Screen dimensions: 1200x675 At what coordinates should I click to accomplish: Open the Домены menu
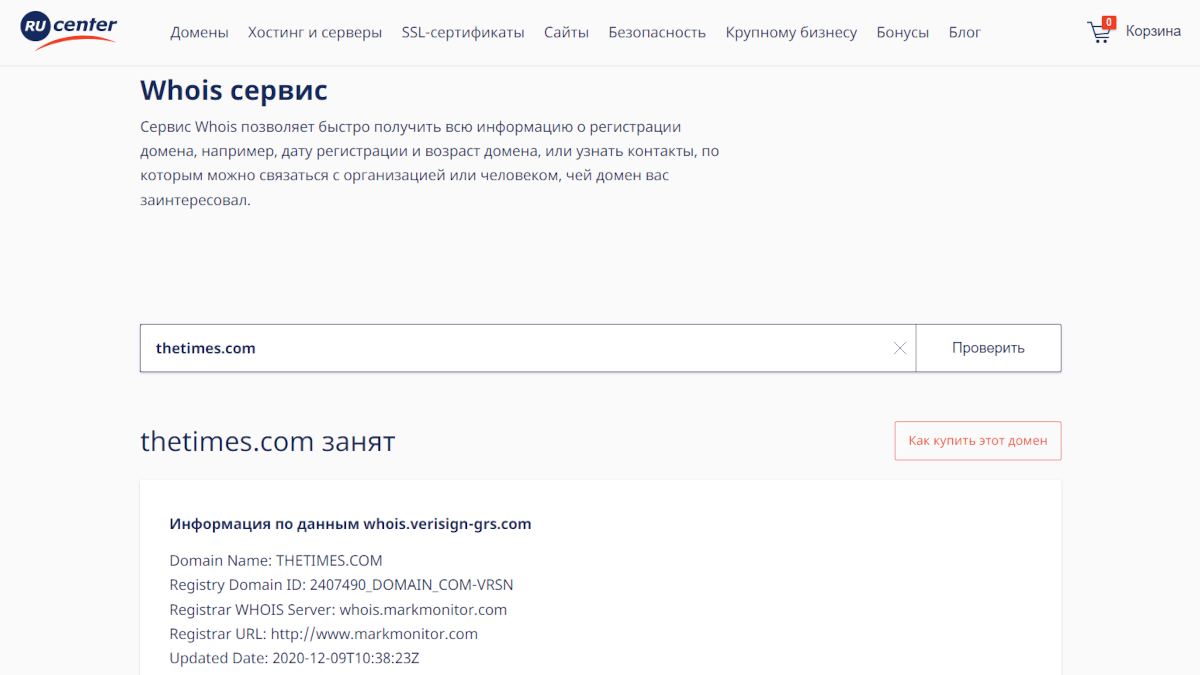199,32
